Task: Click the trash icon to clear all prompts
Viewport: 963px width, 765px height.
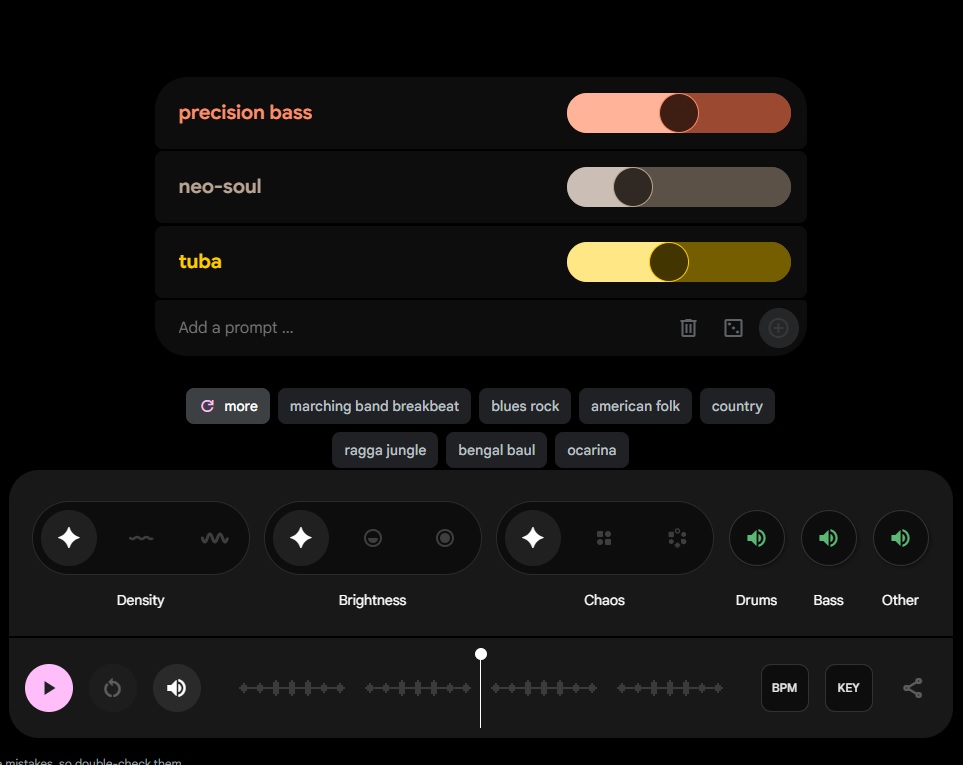Action: point(688,327)
